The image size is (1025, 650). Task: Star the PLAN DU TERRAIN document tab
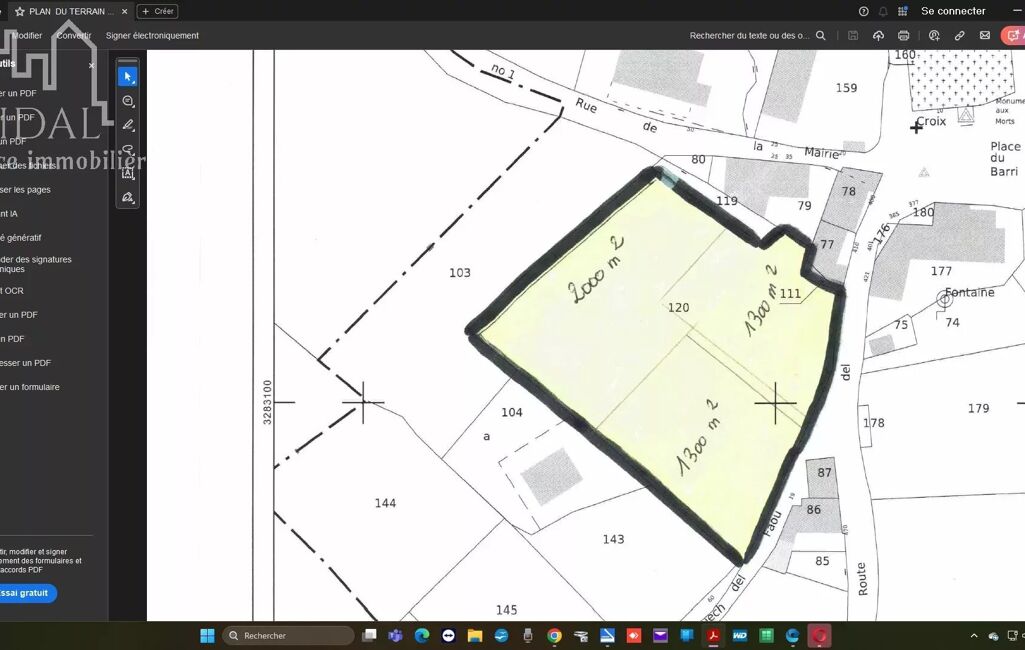click(19, 11)
